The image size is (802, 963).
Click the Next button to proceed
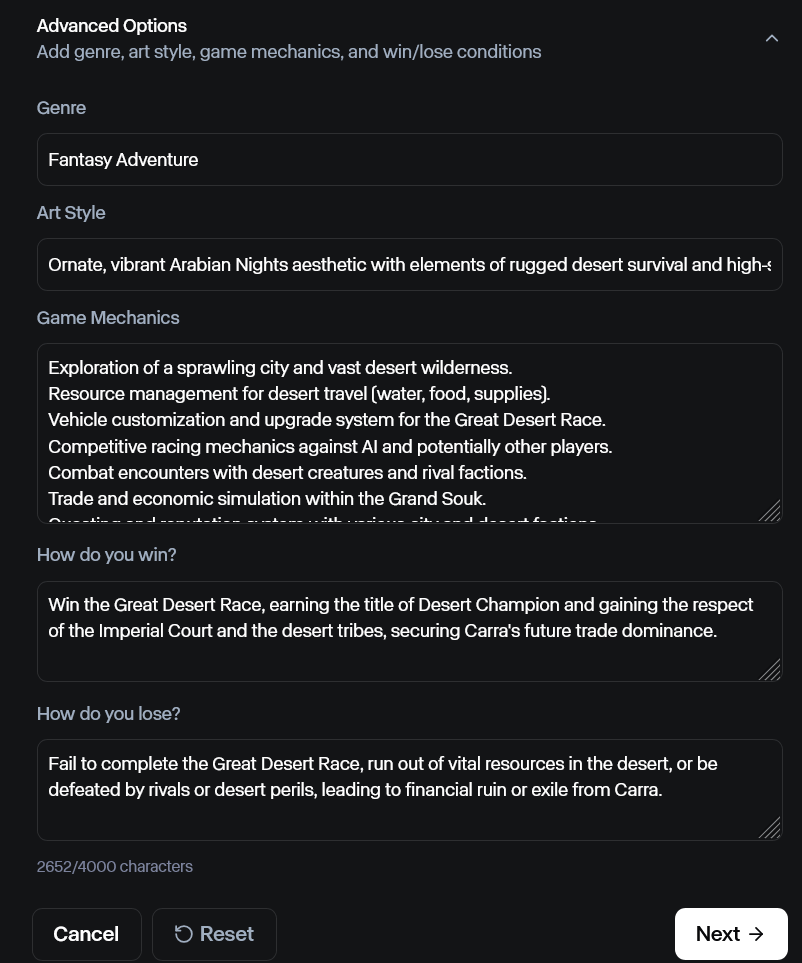pos(731,933)
